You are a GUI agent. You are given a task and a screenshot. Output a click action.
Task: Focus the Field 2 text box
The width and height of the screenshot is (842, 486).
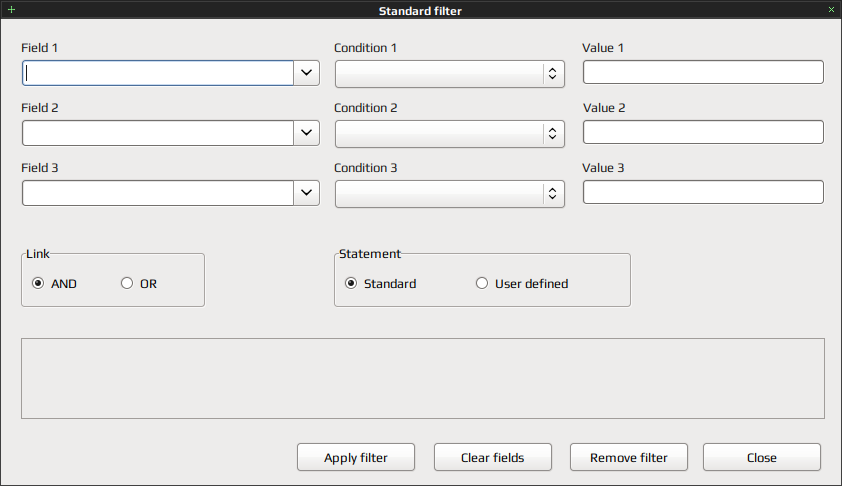(158, 133)
